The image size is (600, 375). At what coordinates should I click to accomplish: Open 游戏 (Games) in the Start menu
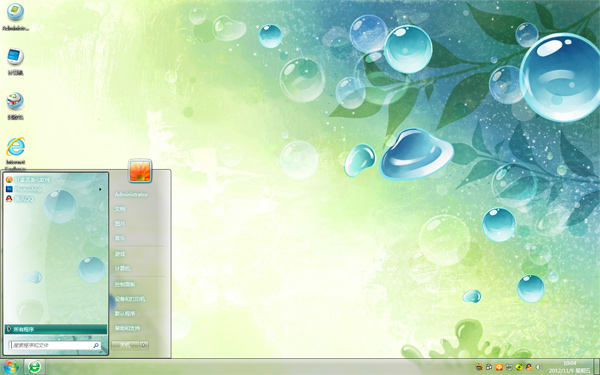tap(120, 254)
